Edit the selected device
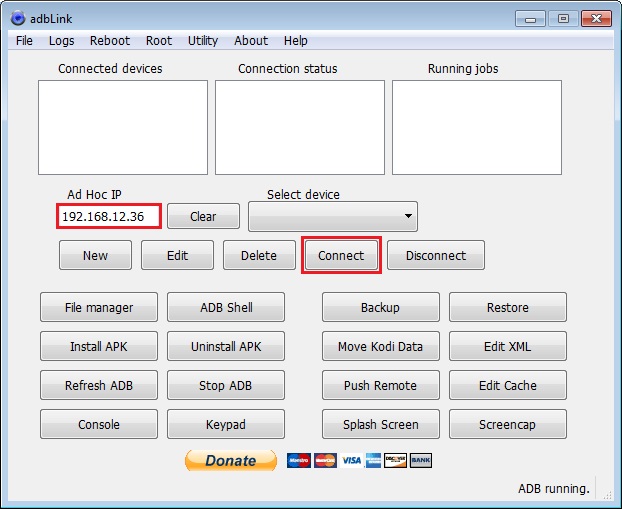Viewport: 622px width, 509px height. tap(177, 255)
